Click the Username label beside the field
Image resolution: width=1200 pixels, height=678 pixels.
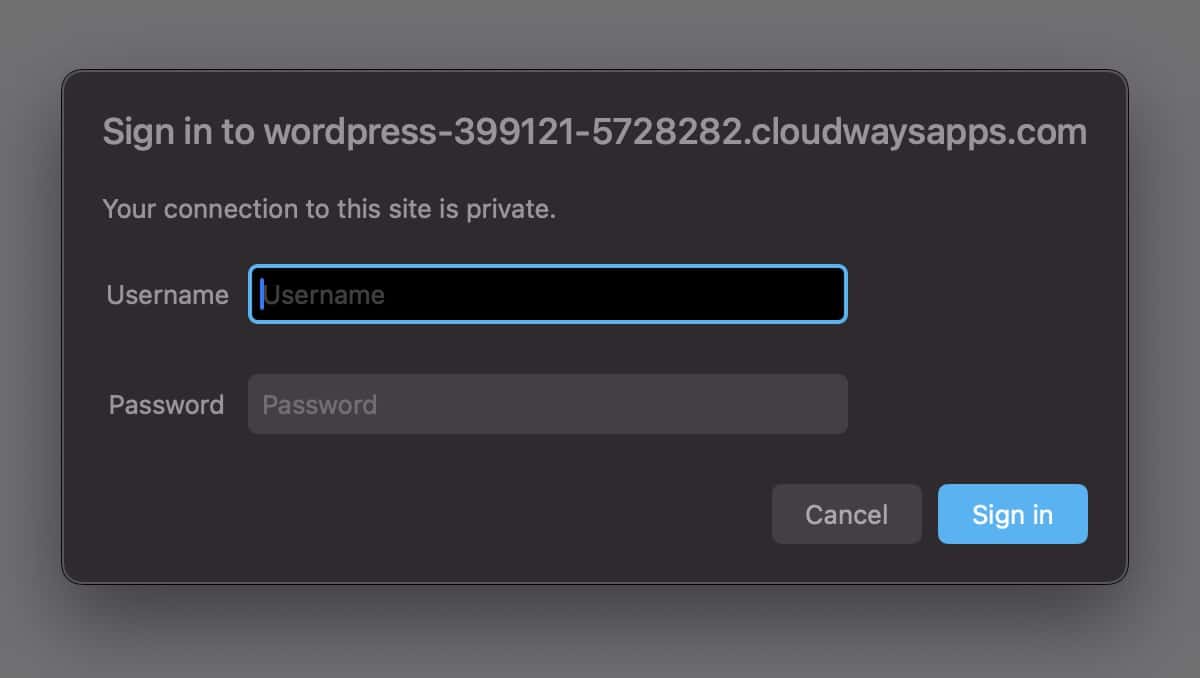pos(167,295)
